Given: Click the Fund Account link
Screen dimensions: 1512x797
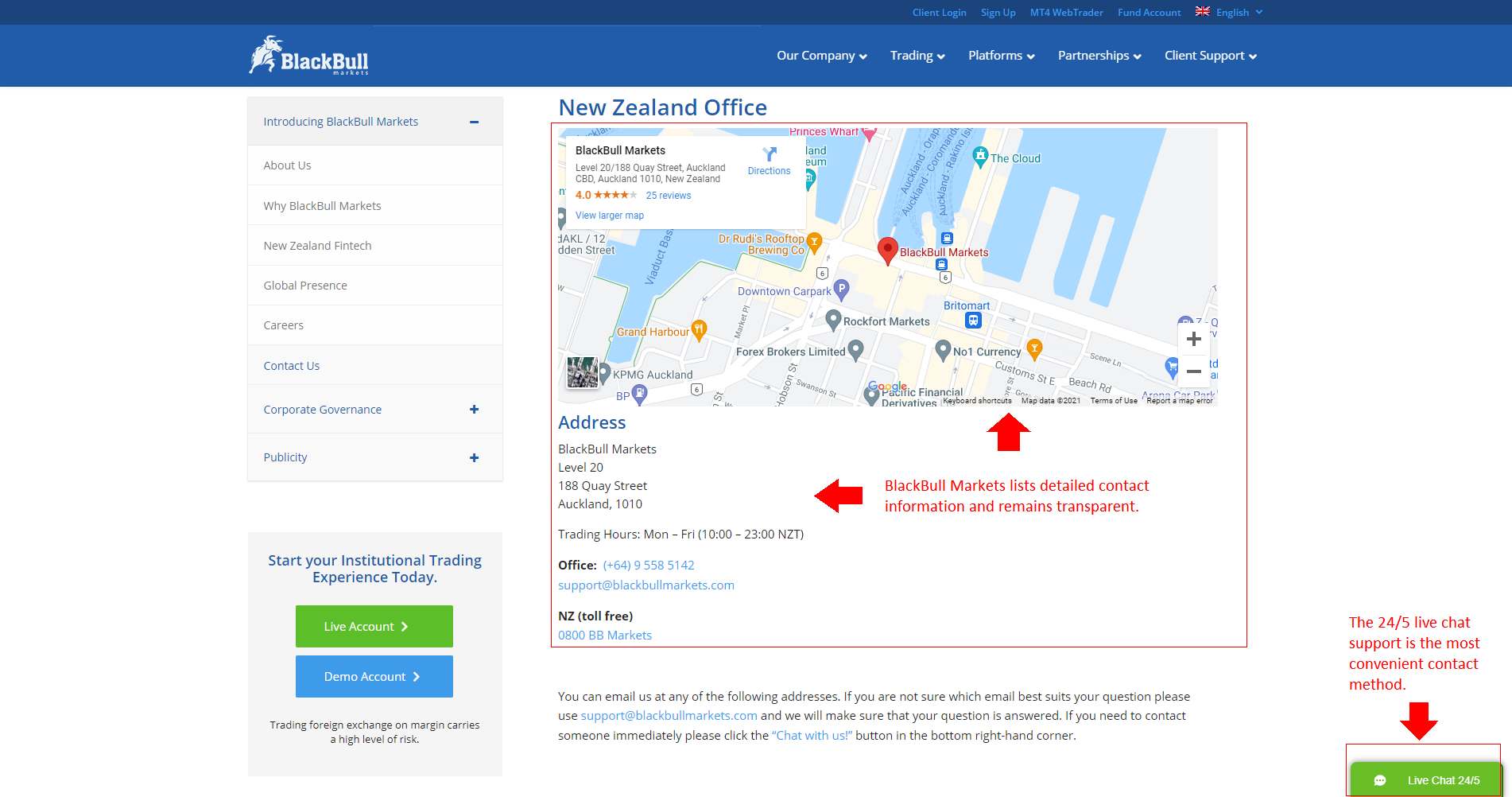Looking at the screenshot, I should [x=1149, y=12].
